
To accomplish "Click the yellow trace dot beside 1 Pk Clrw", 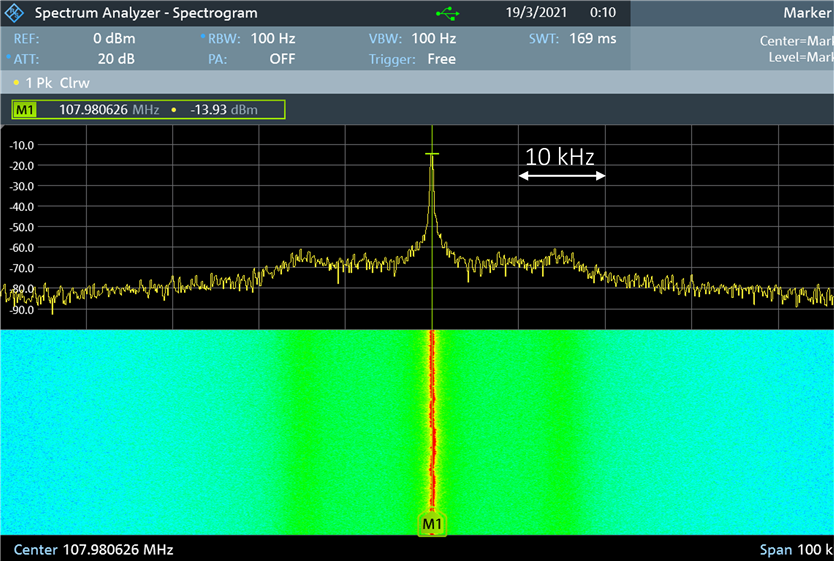I will pyautogui.click(x=16, y=84).
